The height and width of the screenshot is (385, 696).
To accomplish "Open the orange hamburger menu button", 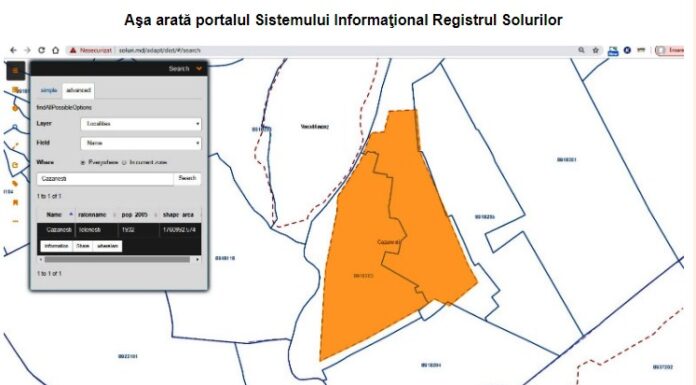I will [16, 71].
